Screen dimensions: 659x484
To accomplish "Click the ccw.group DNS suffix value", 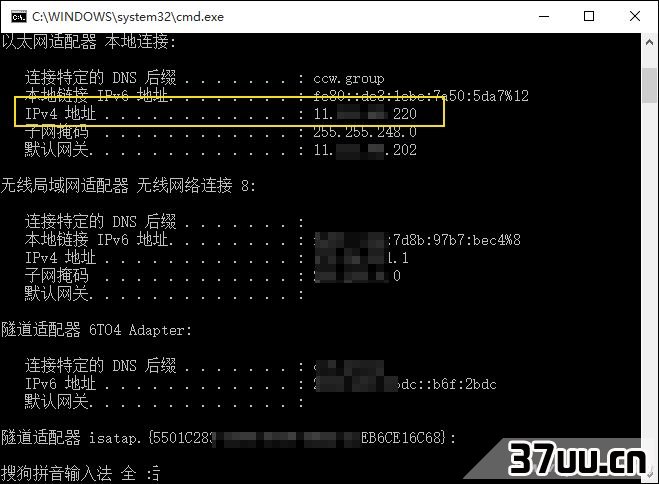I will [348, 79].
